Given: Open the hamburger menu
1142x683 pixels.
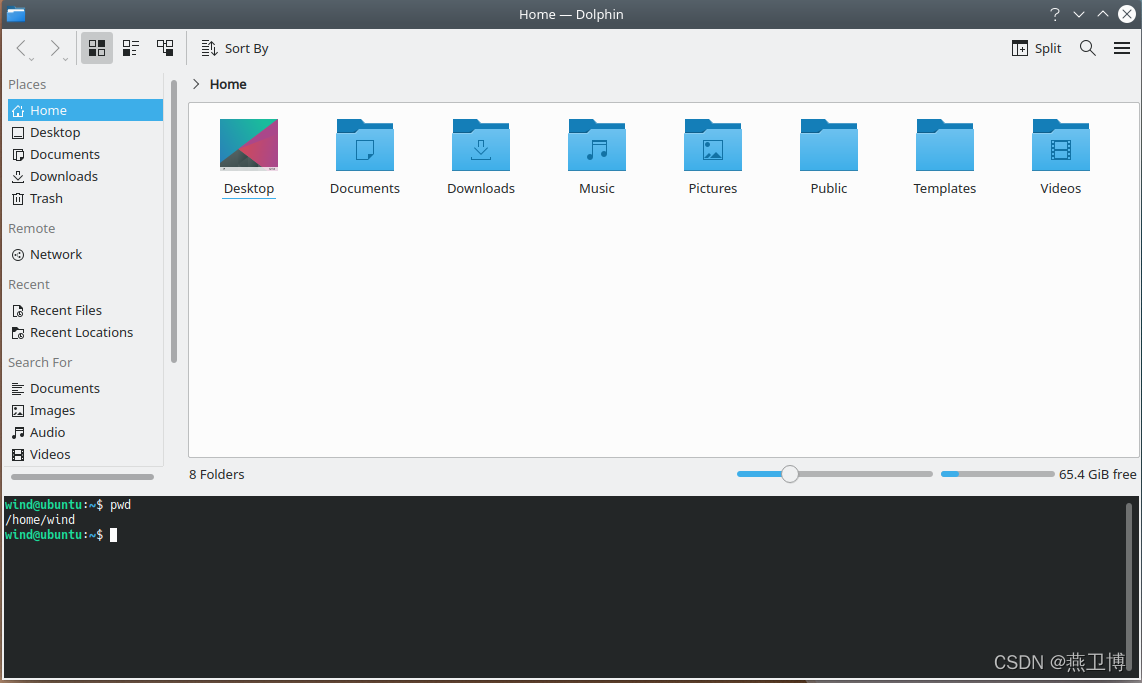Looking at the screenshot, I should (1122, 48).
